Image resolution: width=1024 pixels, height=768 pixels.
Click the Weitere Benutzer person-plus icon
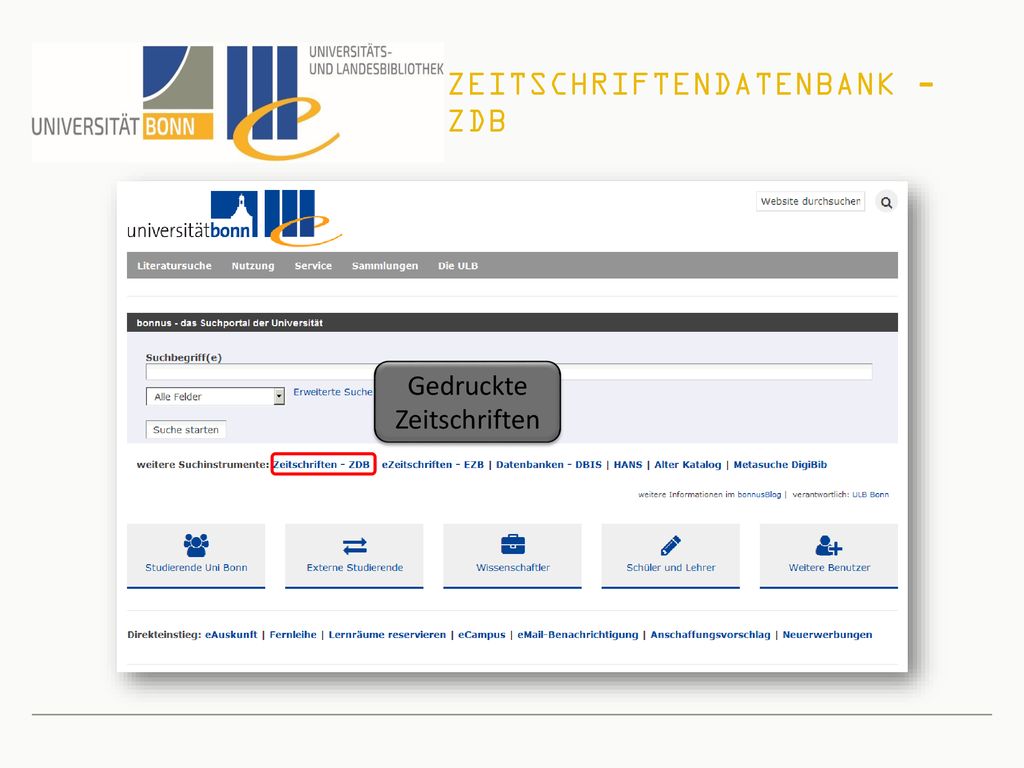pyautogui.click(x=829, y=545)
